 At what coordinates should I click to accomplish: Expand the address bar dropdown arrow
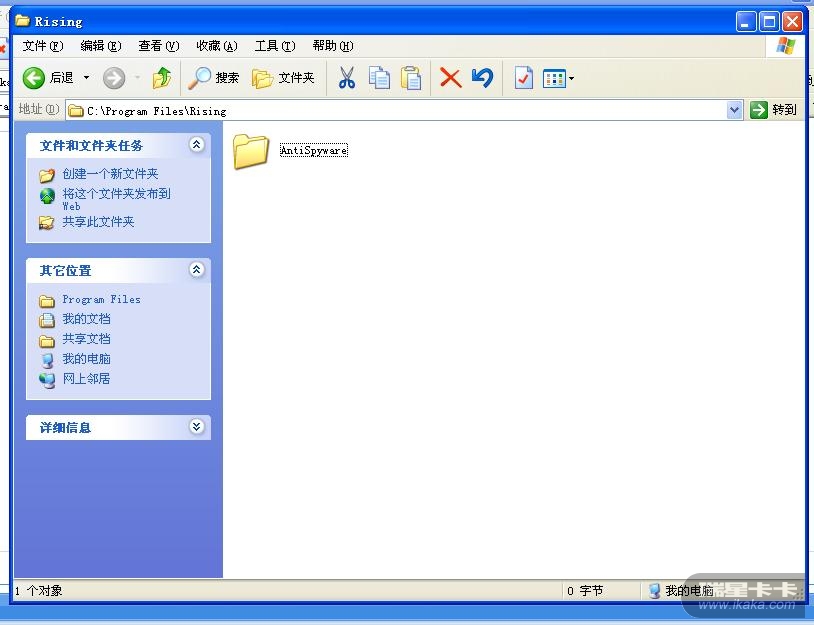pos(734,110)
